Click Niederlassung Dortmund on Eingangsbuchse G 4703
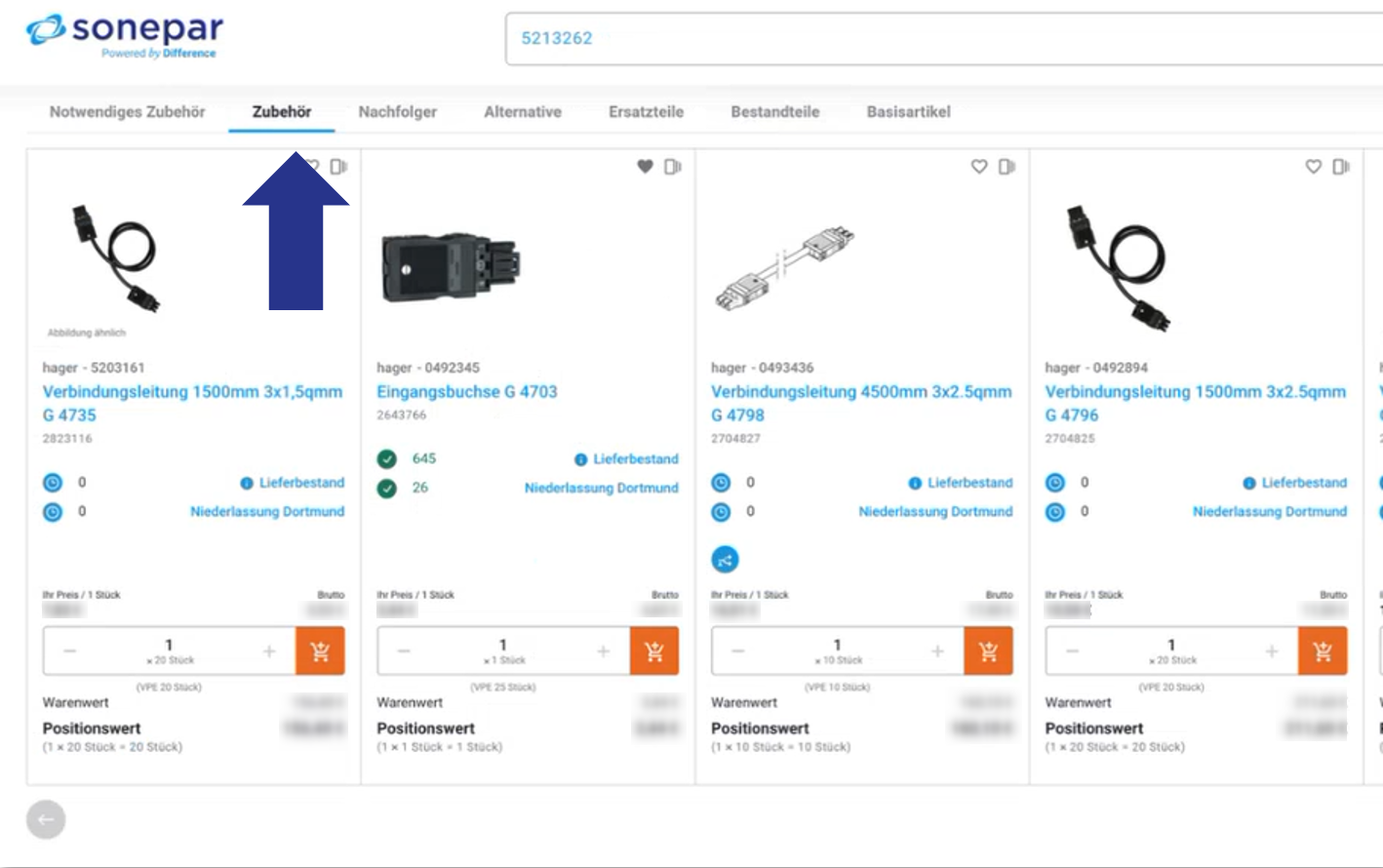Image resolution: width=1383 pixels, height=868 pixels. coord(602,488)
